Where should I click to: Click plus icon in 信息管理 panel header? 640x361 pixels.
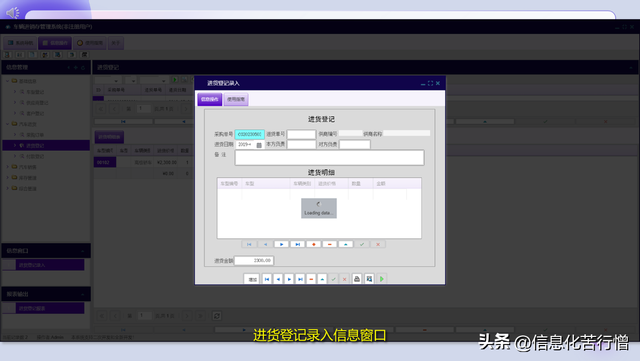[76, 67]
